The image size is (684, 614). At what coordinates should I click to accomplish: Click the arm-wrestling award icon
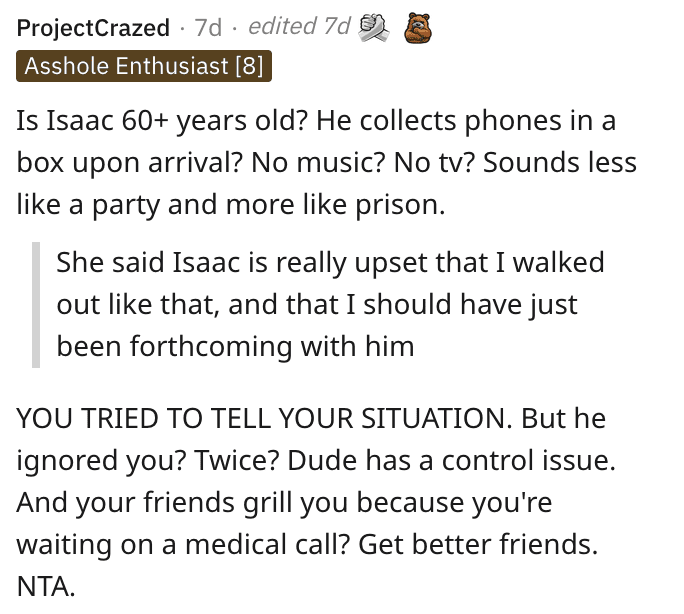pyautogui.click(x=374, y=28)
